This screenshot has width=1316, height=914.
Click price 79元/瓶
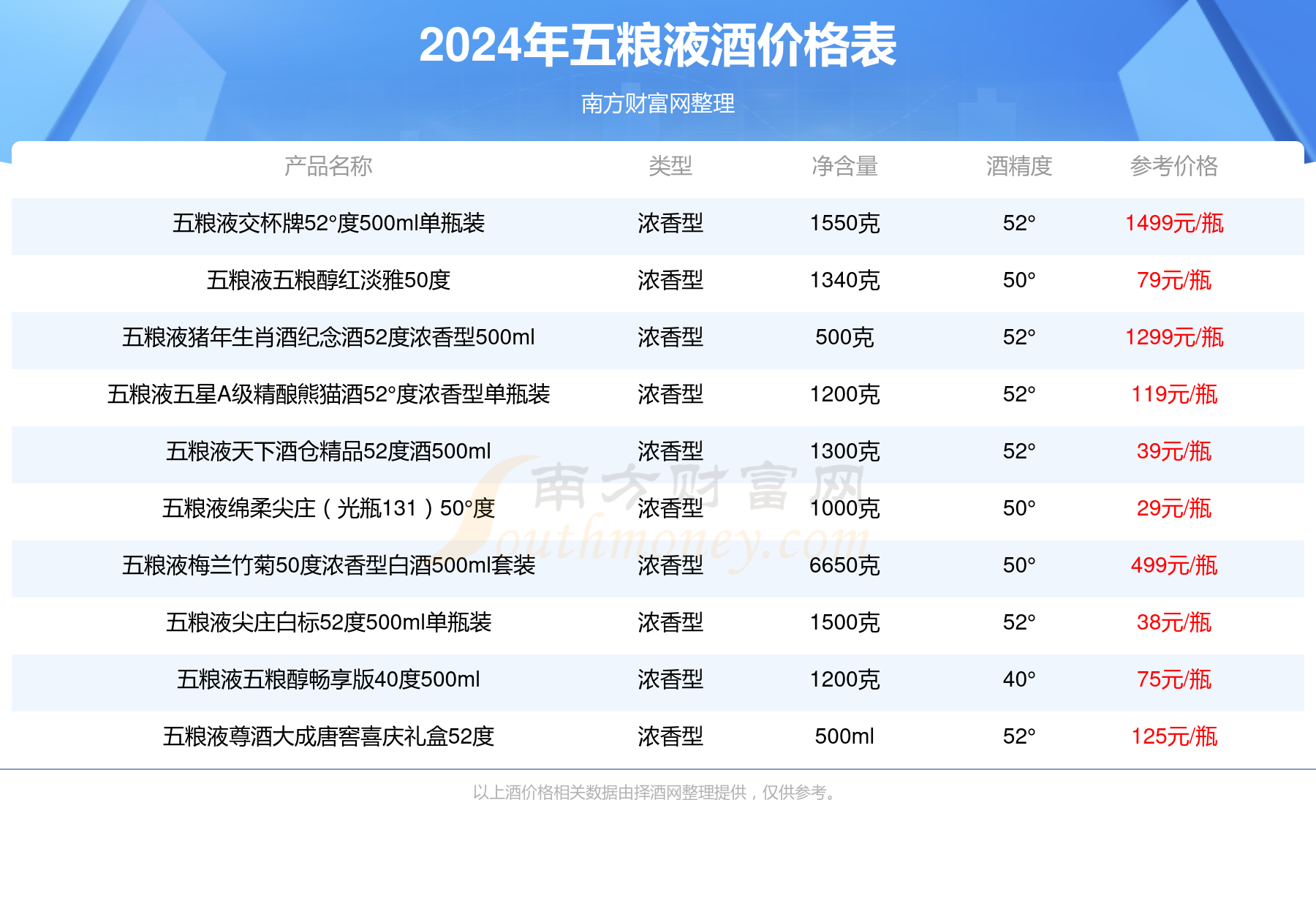[x=1174, y=280]
